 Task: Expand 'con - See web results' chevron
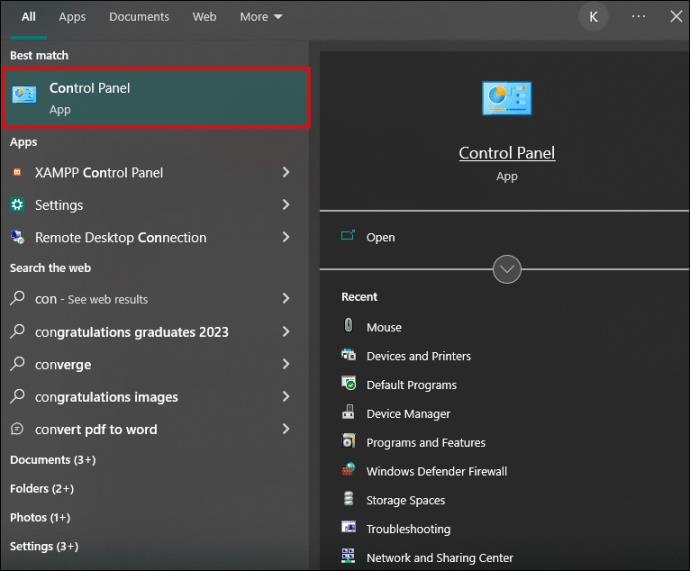click(x=286, y=298)
